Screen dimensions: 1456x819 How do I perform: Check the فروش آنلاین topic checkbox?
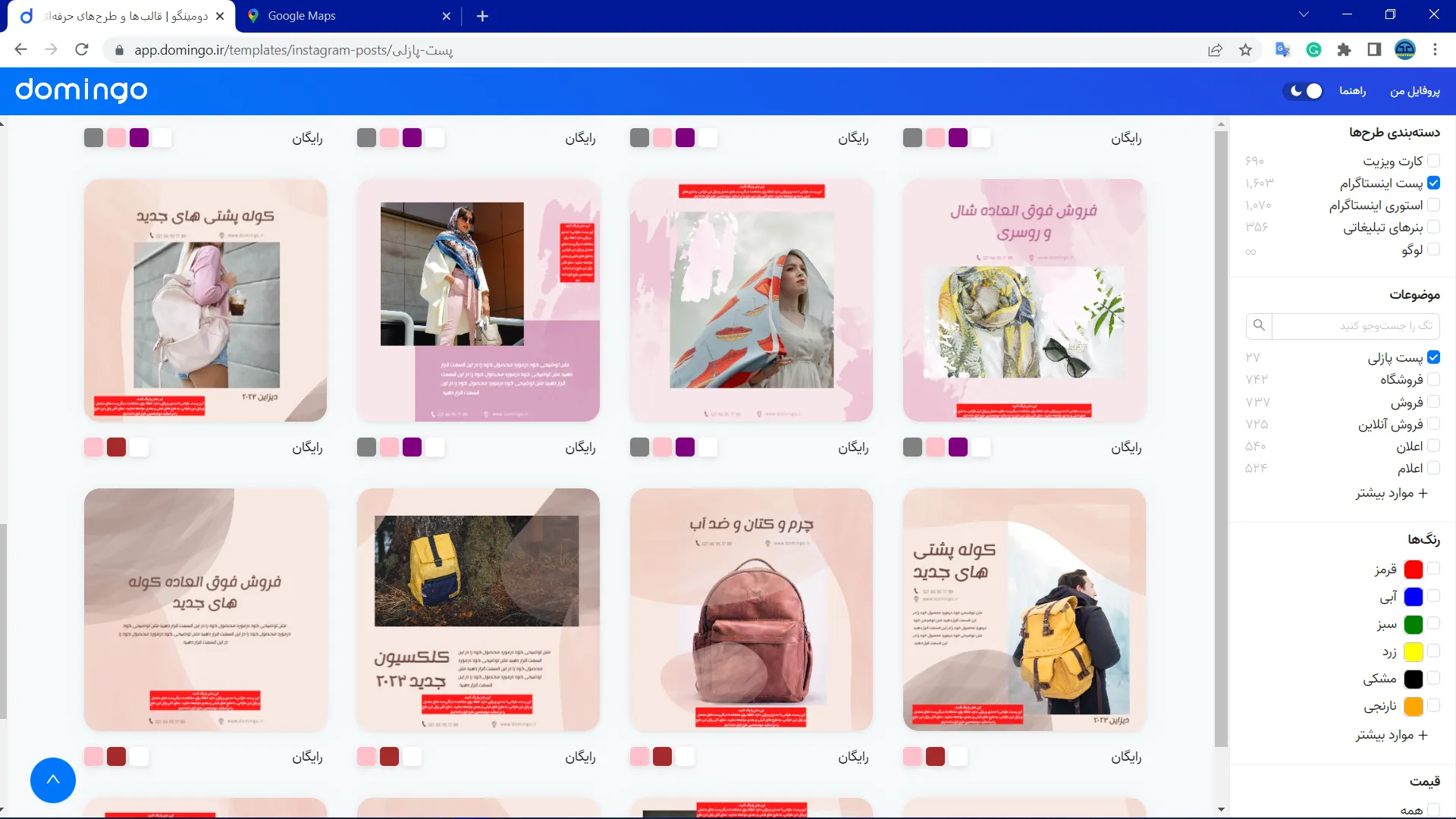pos(1433,423)
